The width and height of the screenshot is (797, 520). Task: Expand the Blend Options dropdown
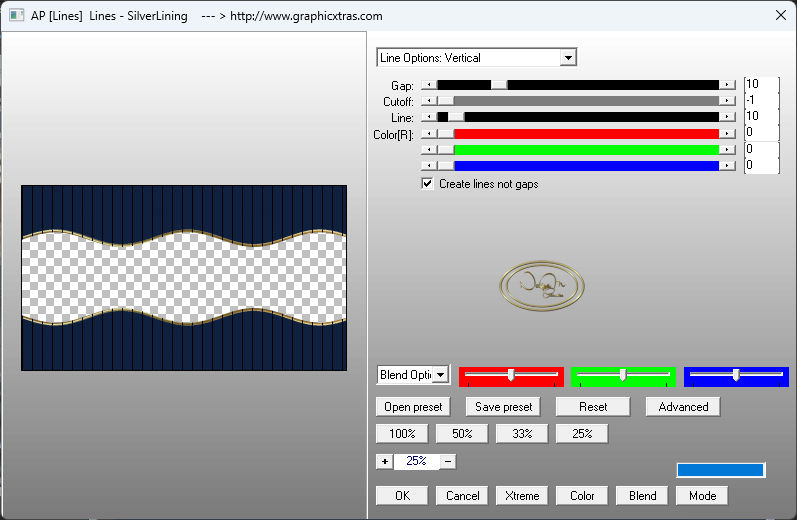441,375
